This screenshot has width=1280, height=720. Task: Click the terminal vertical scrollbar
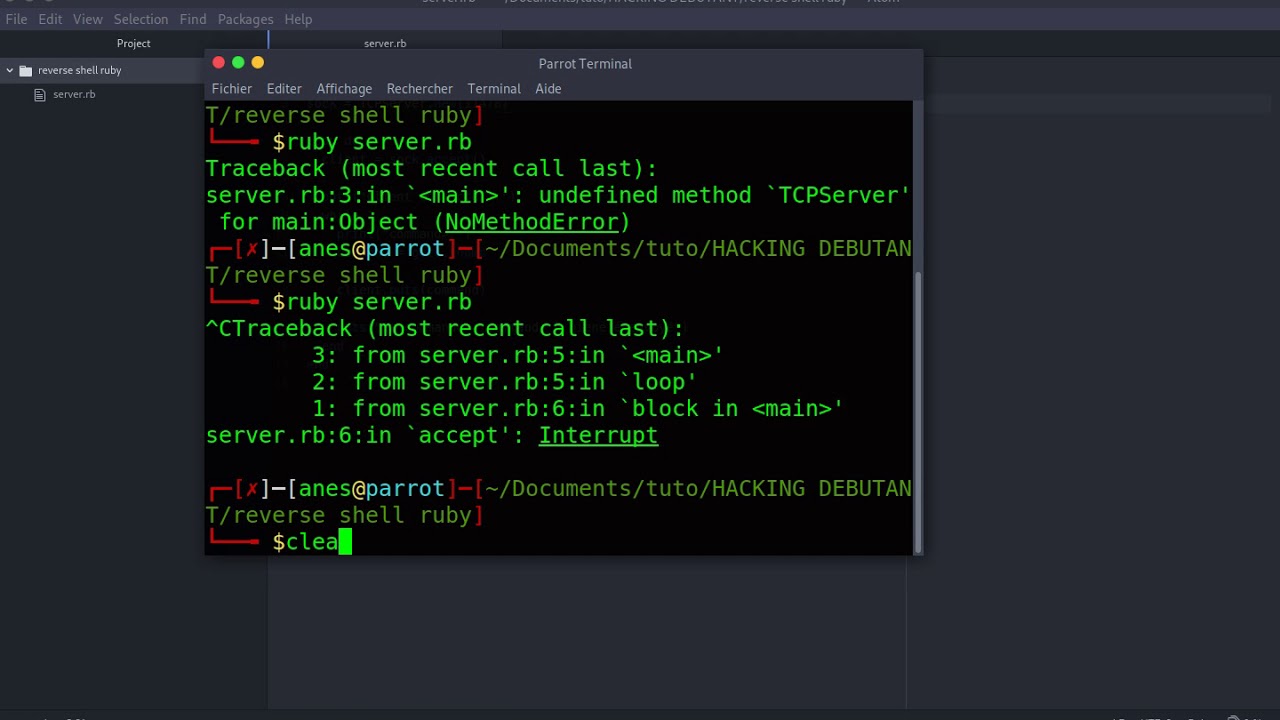click(x=917, y=410)
